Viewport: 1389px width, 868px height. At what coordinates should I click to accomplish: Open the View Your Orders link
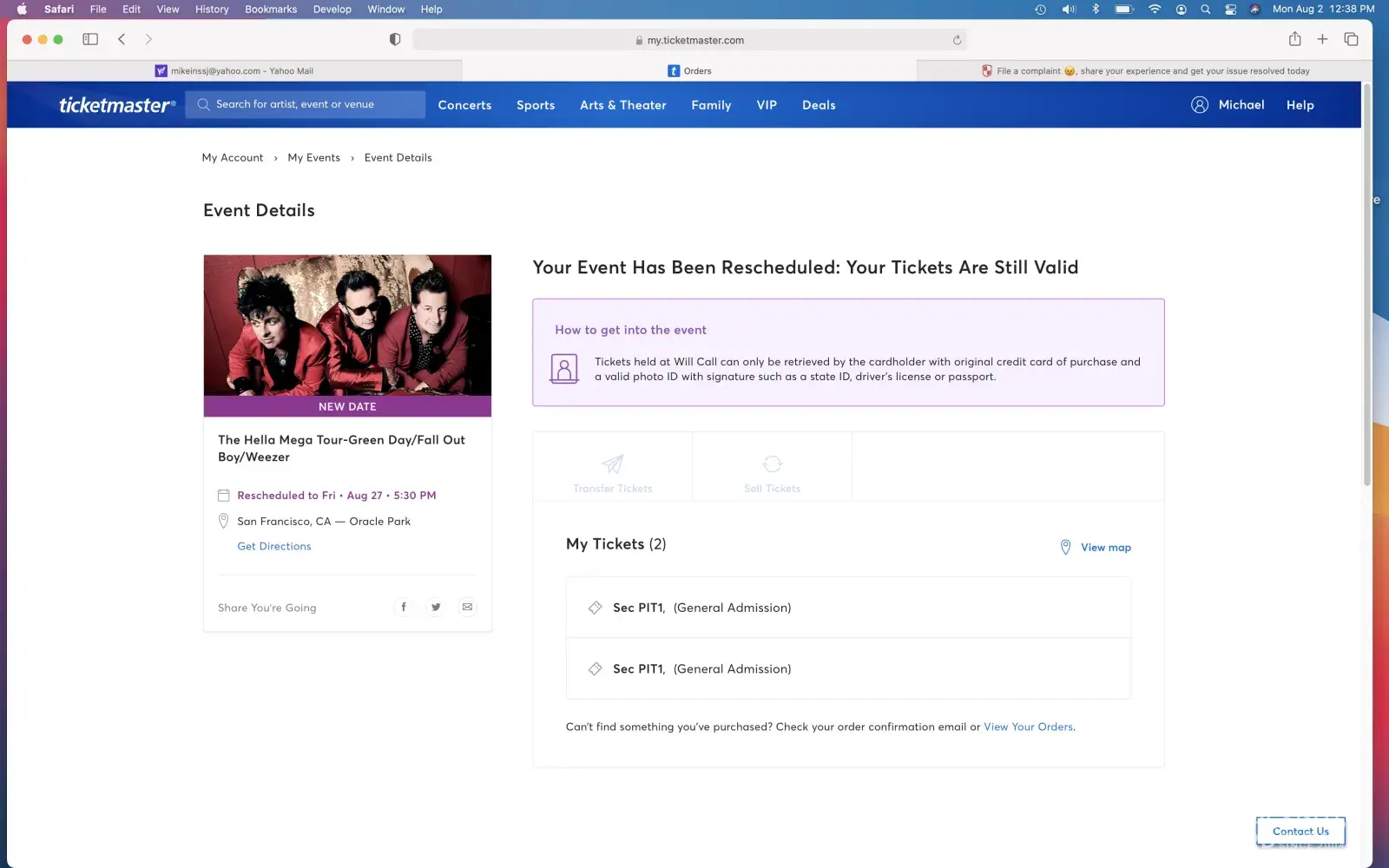click(1028, 727)
